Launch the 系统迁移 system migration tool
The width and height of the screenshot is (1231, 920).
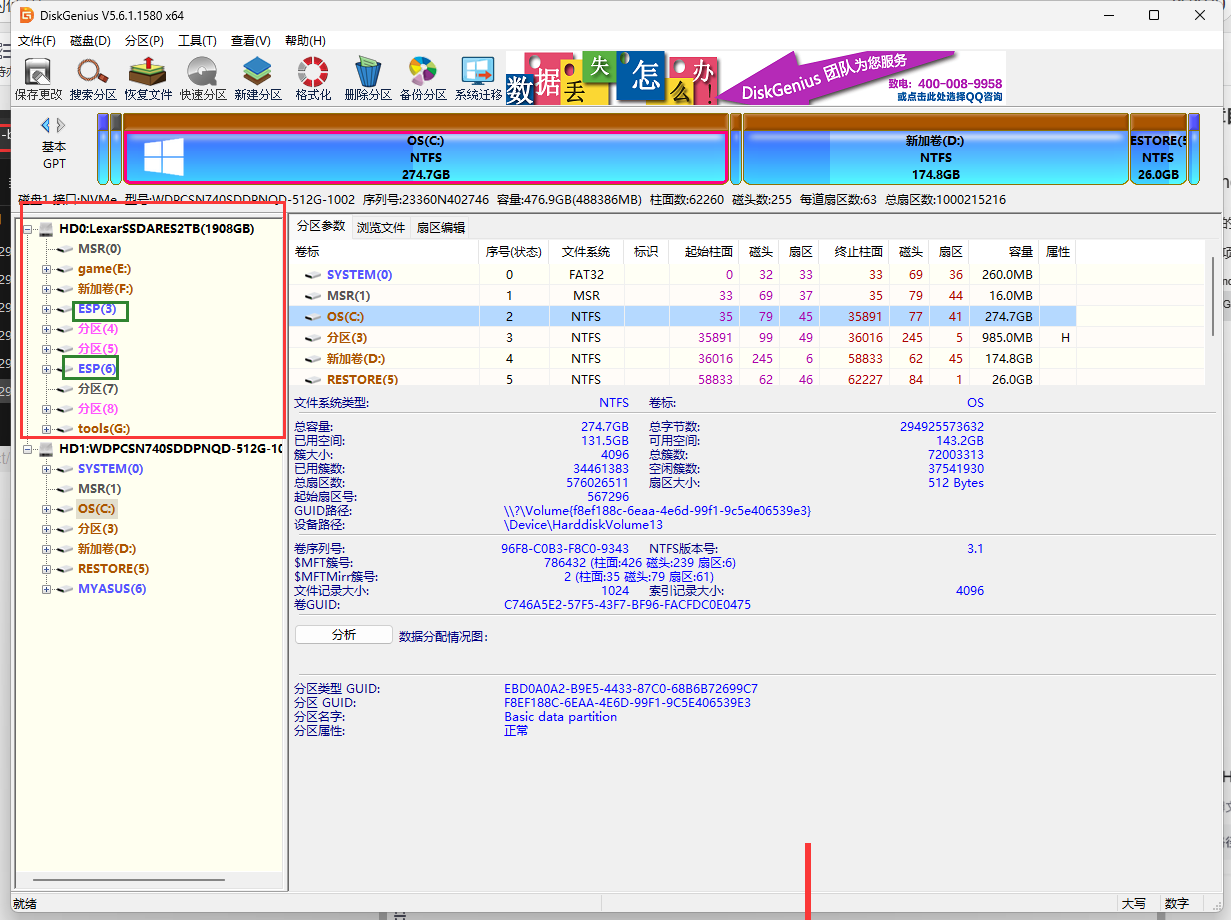pyautogui.click(x=478, y=79)
